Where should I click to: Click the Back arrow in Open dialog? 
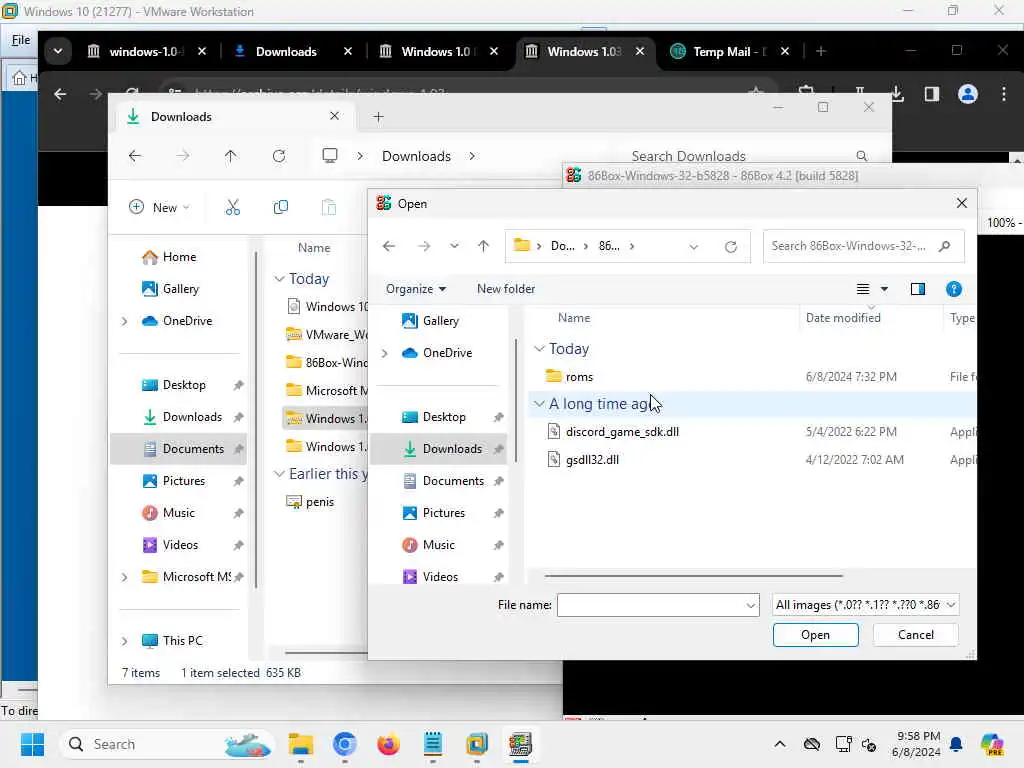(389, 246)
